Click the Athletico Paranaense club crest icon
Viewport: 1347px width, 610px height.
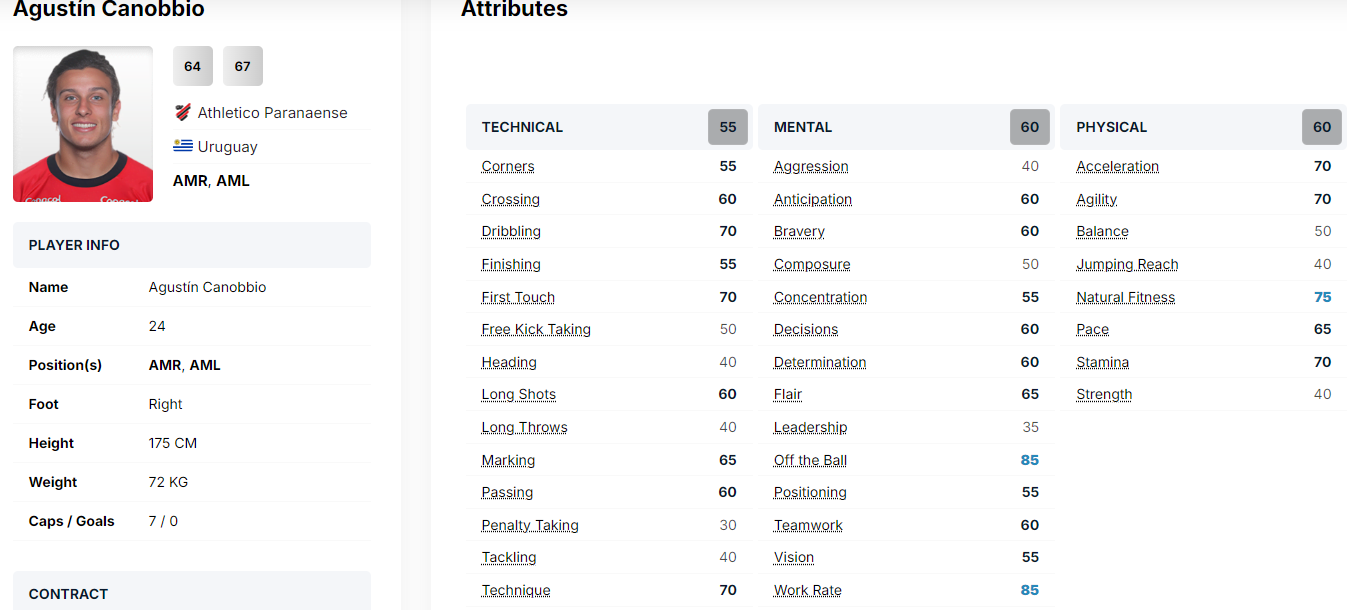[x=182, y=112]
